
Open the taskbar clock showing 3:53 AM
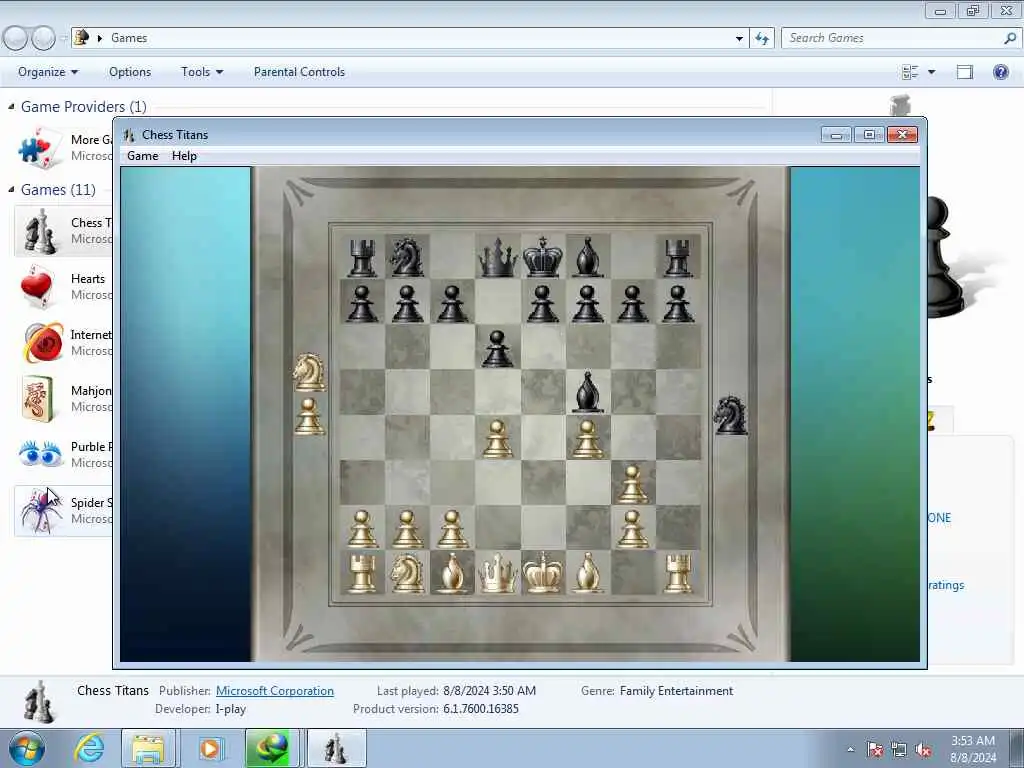[973, 749]
